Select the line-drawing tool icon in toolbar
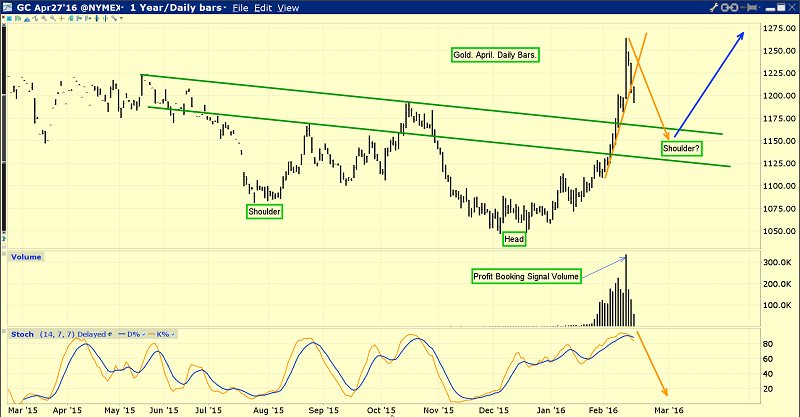This screenshot has height=417, width=800. pyautogui.click(x=35, y=18)
